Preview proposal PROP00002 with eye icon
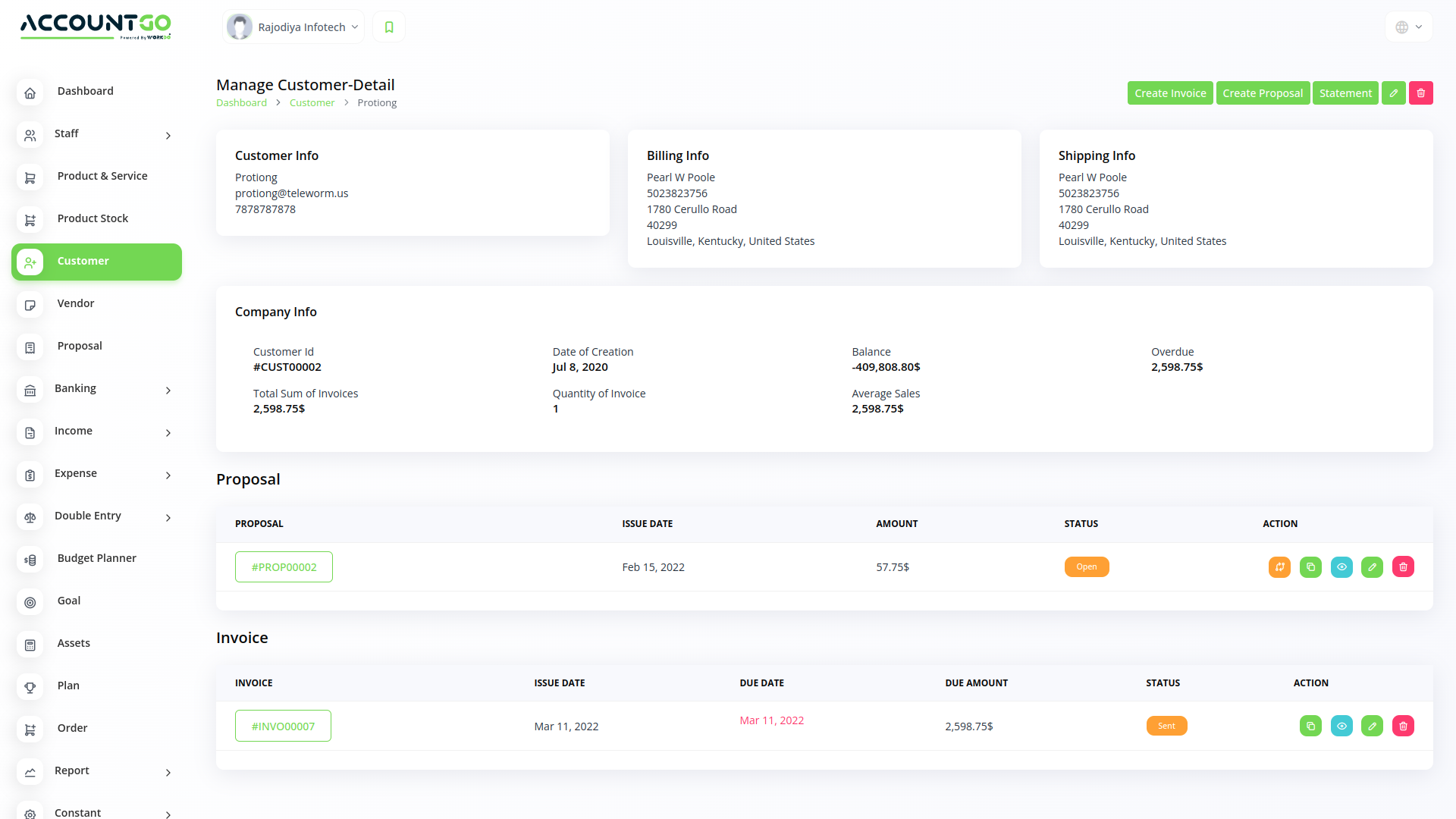Screen dimensions: 1456x819 1341,566
